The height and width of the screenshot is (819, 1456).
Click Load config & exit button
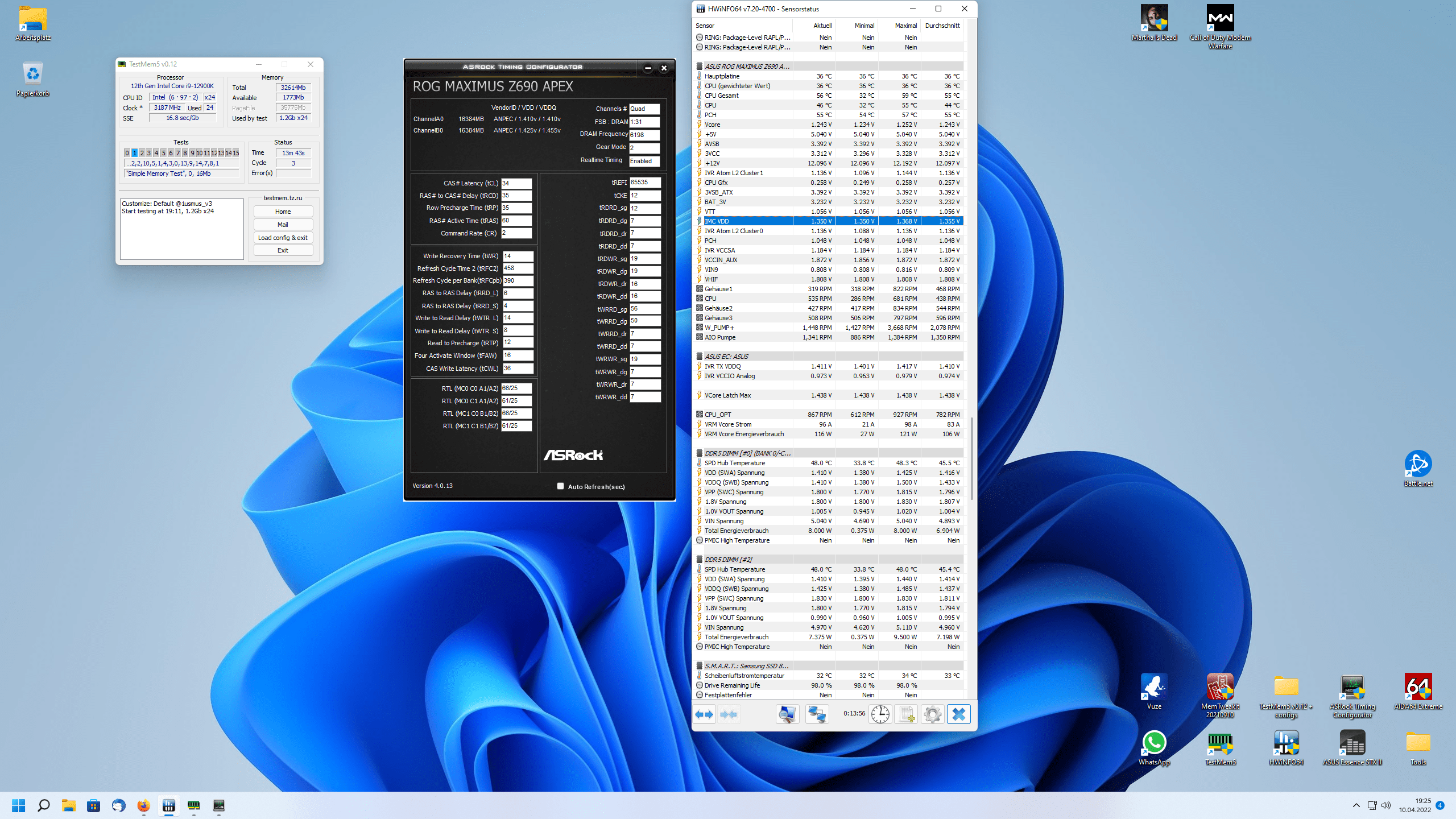(283, 238)
